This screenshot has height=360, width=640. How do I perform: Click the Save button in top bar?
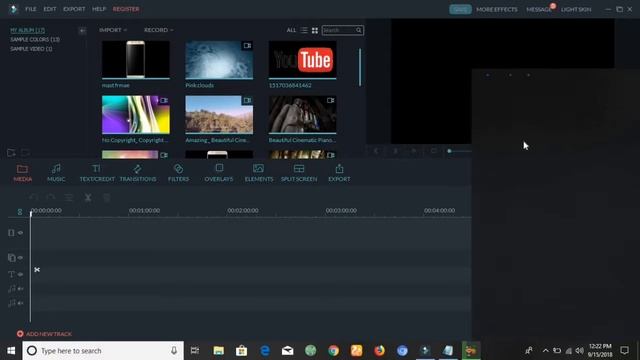(460, 9)
